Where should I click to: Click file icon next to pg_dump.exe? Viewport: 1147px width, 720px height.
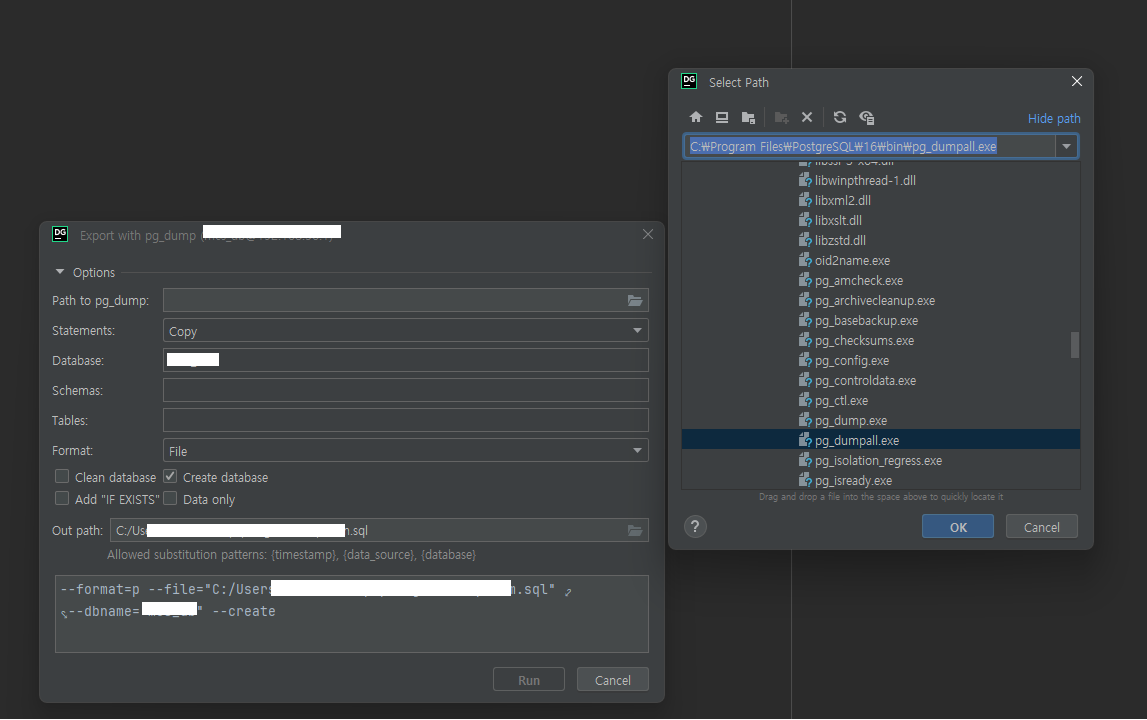click(x=805, y=421)
